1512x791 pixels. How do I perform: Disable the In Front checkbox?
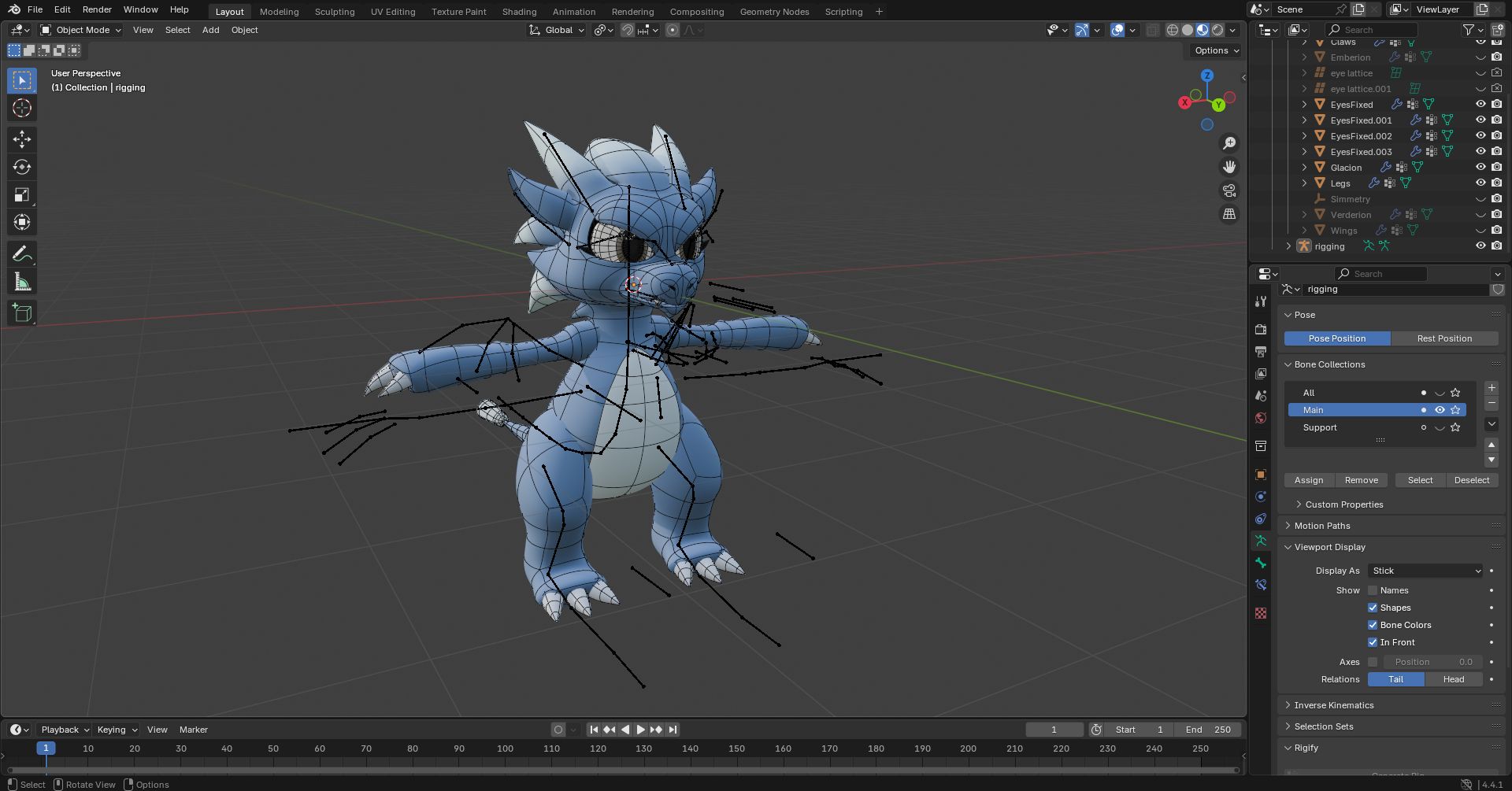click(1373, 642)
